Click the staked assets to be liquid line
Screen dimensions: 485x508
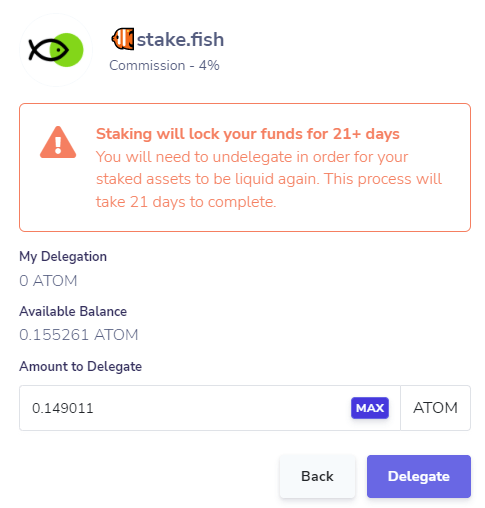[x=269, y=179]
